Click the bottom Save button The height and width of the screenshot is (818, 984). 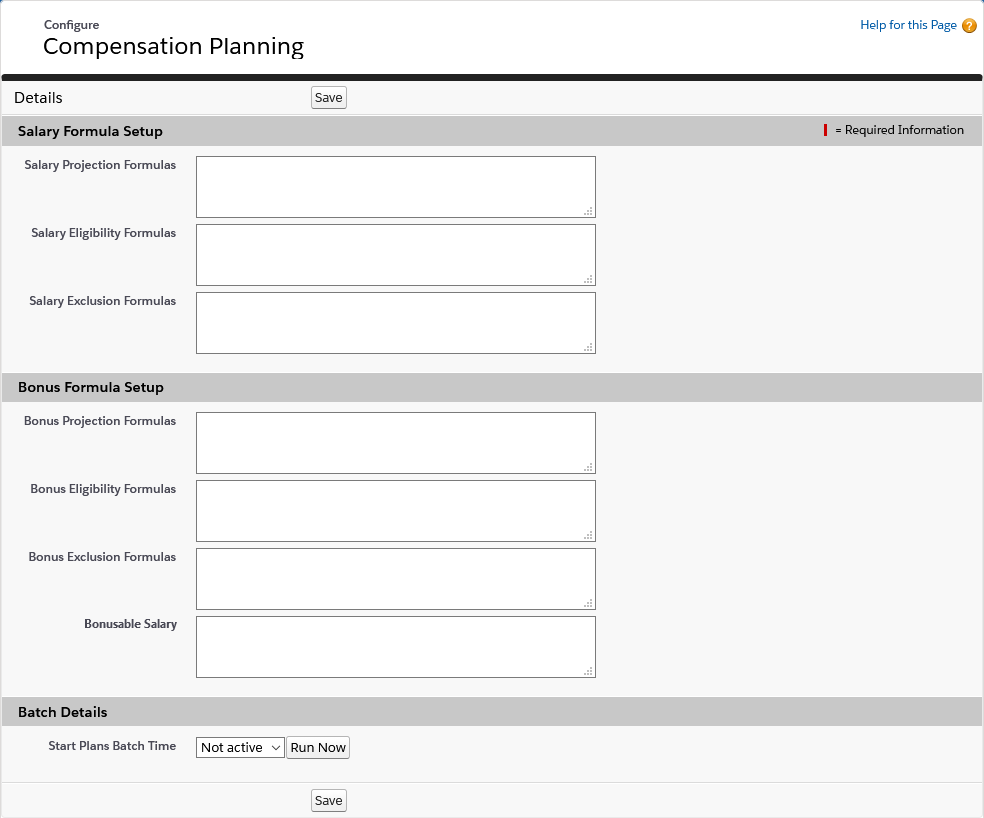click(328, 800)
